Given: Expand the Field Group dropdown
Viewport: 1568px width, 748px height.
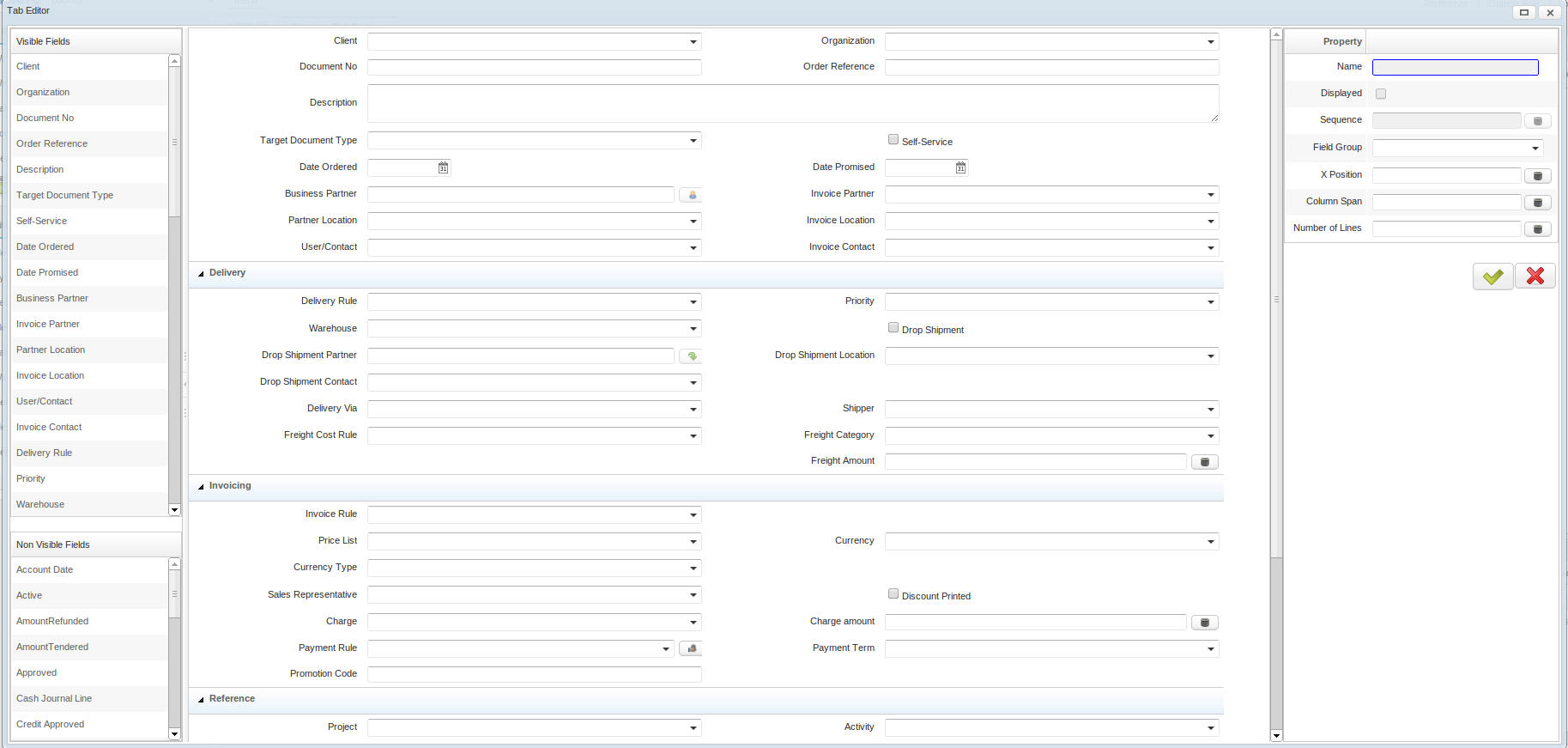Looking at the screenshot, I should tap(1535, 149).
